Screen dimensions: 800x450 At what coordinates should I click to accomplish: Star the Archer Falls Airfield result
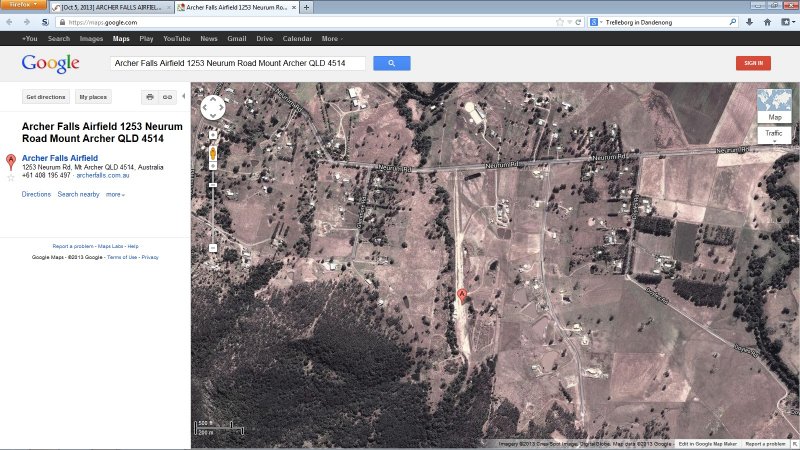click(11, 178)
